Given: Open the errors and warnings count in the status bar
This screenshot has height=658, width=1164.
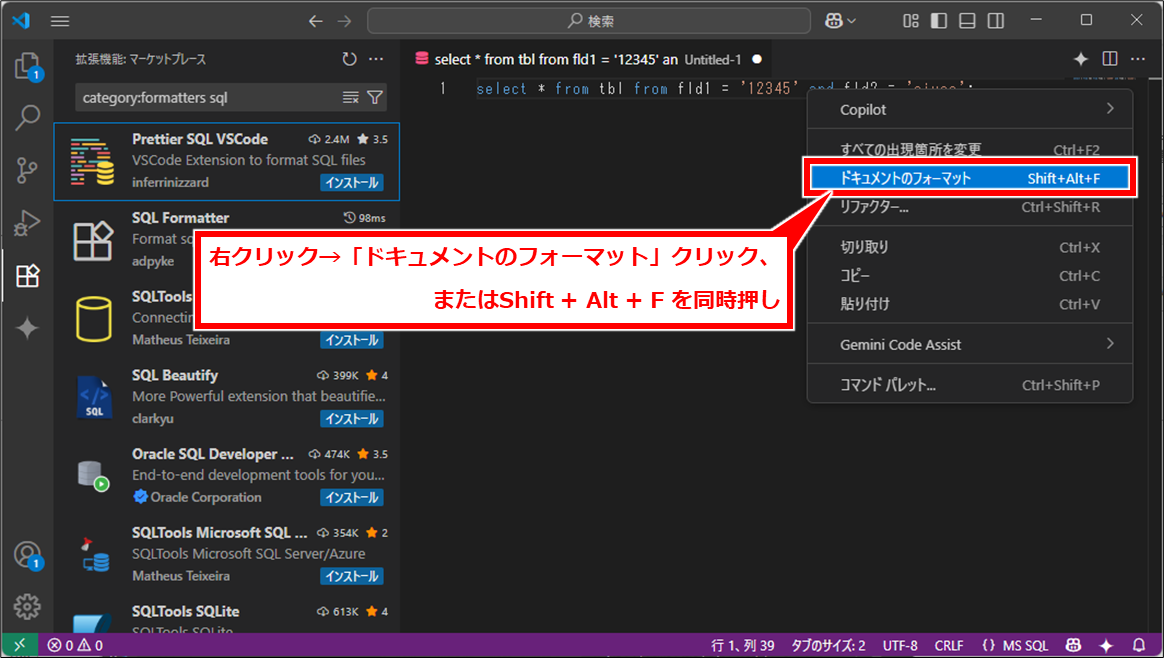Looking at the screenshot, I should (75, 645).
